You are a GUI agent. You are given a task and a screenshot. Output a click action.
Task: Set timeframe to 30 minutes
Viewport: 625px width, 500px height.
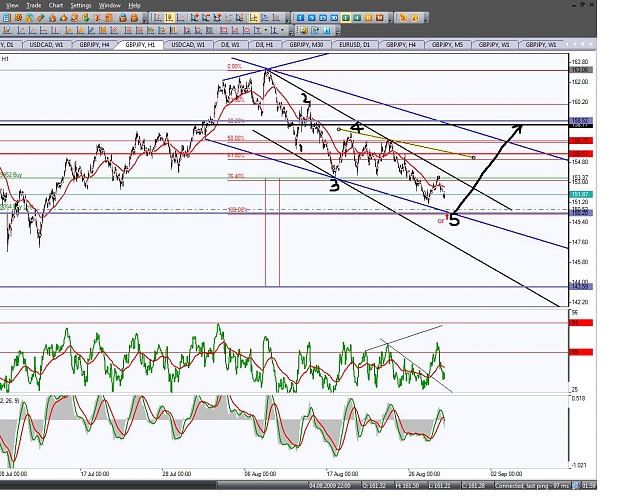click(334, 18)
